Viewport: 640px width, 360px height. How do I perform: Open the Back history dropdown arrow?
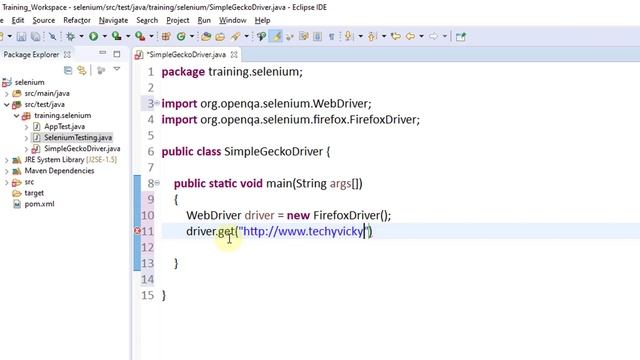point(421,37)
